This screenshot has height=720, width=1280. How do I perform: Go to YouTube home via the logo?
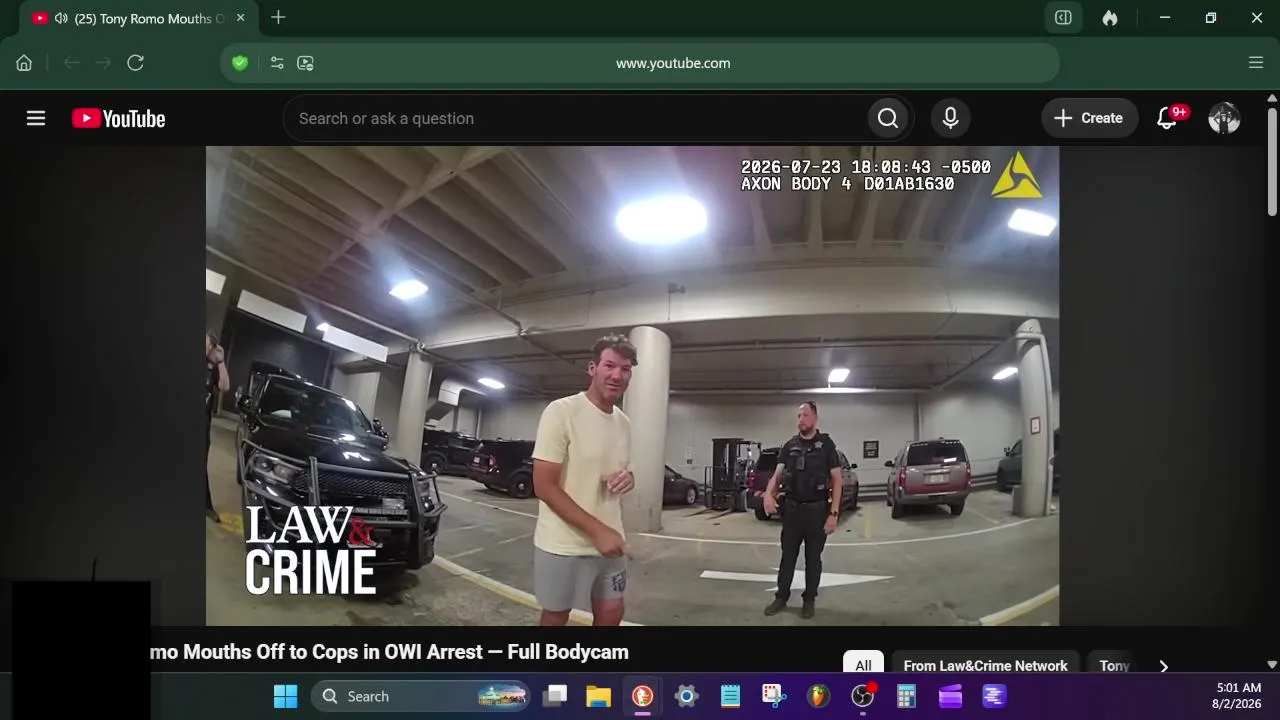pos(119,118)
